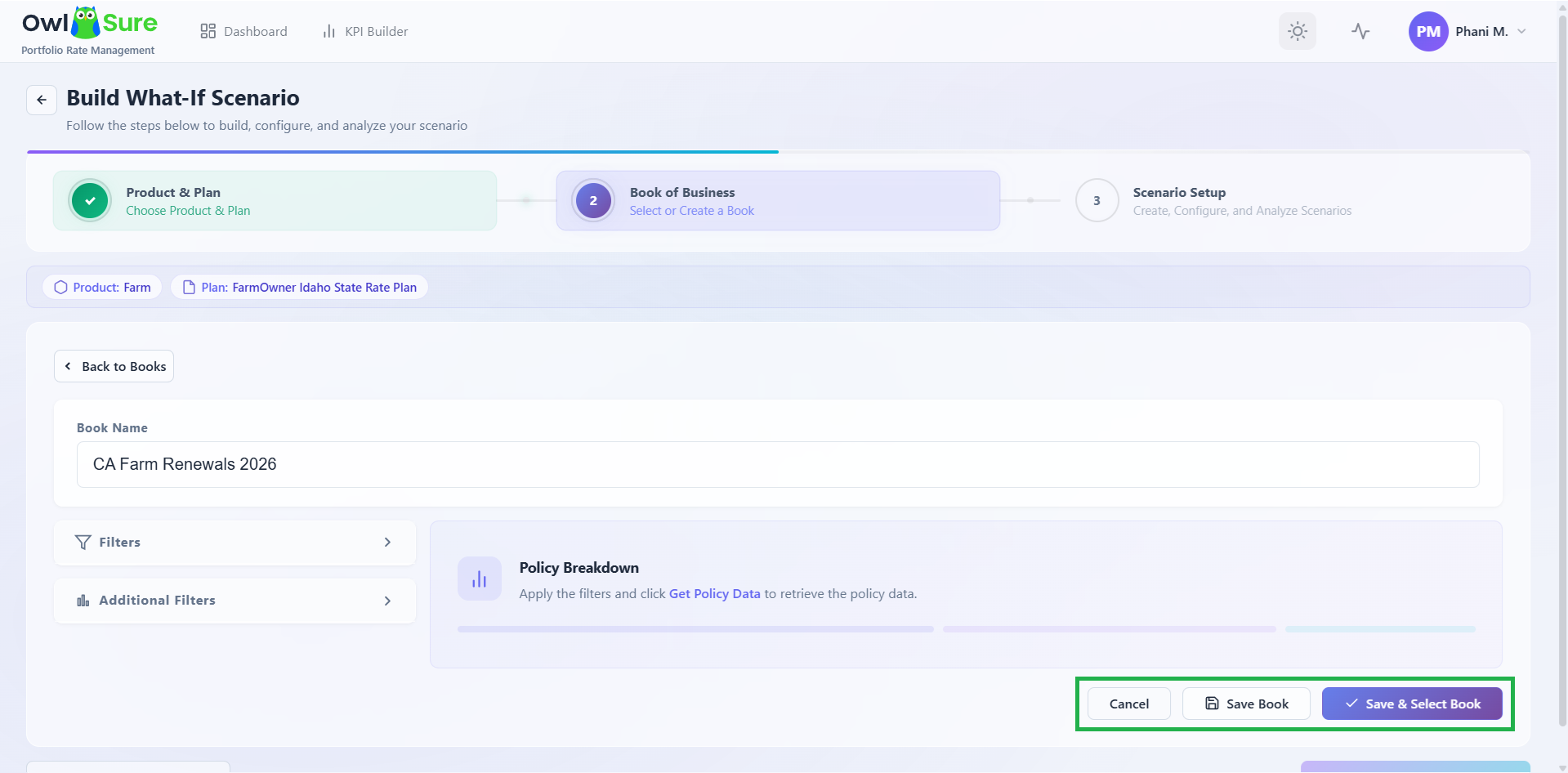Click the Book Name input field
Screen dimensions: 1568x773
[x=778, y=464]
